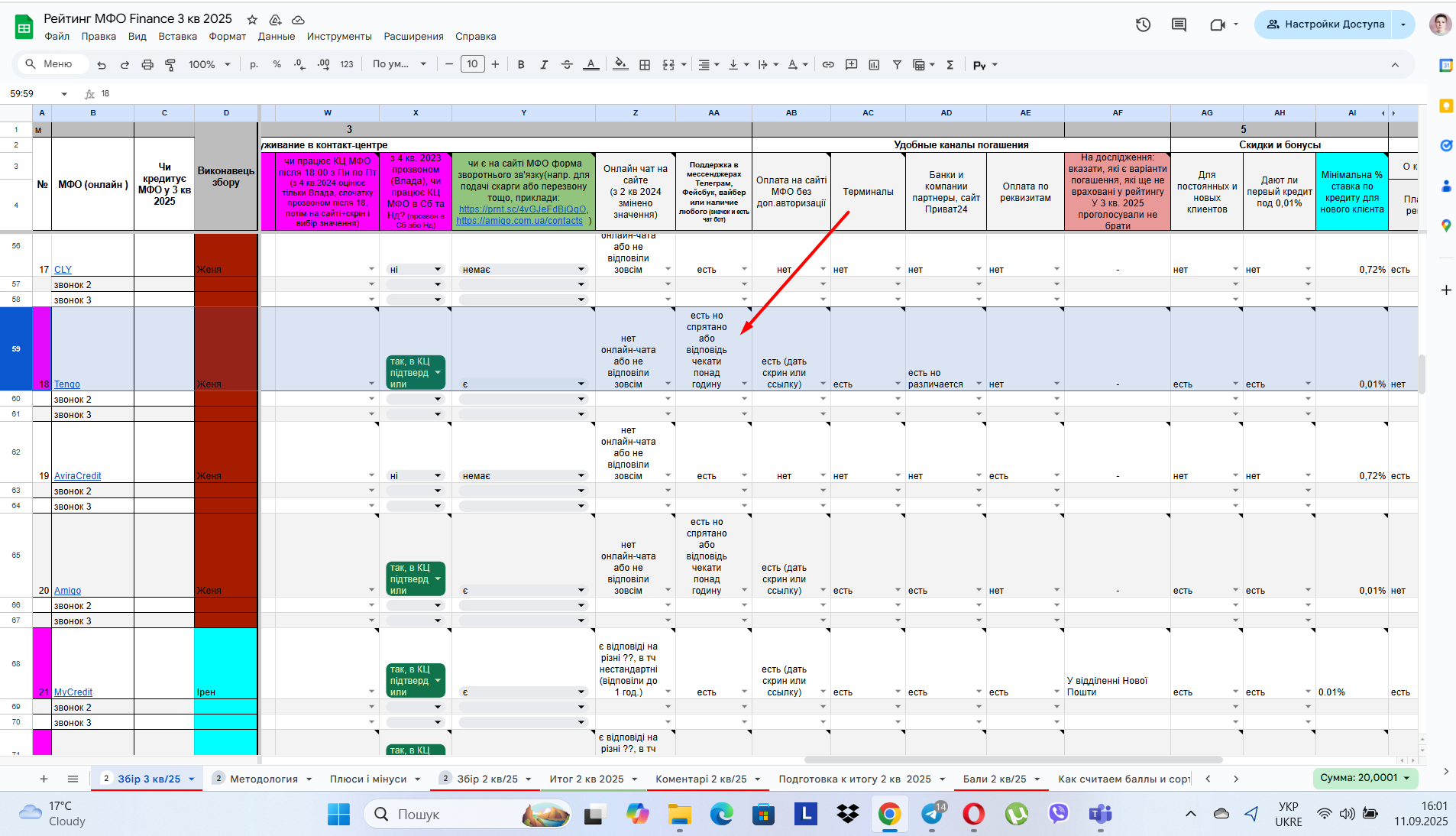
Task: Toggle italic text formatting
Action: [x=544, y=65]
